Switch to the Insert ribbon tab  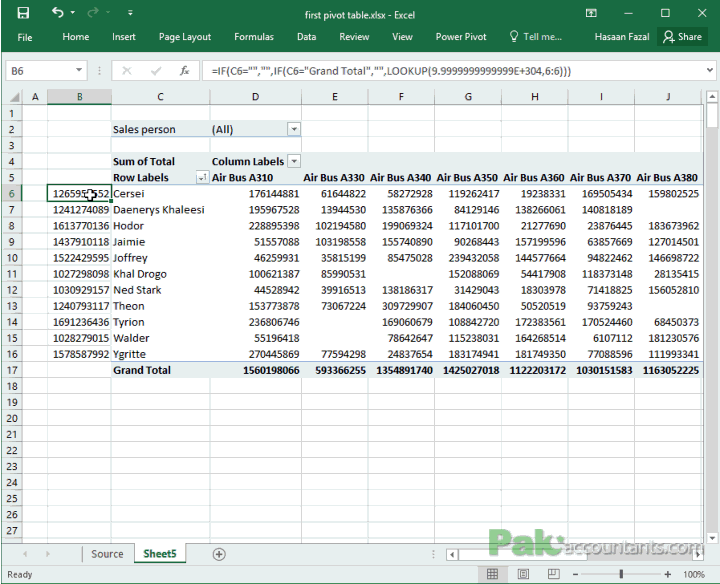click(124, 37)
